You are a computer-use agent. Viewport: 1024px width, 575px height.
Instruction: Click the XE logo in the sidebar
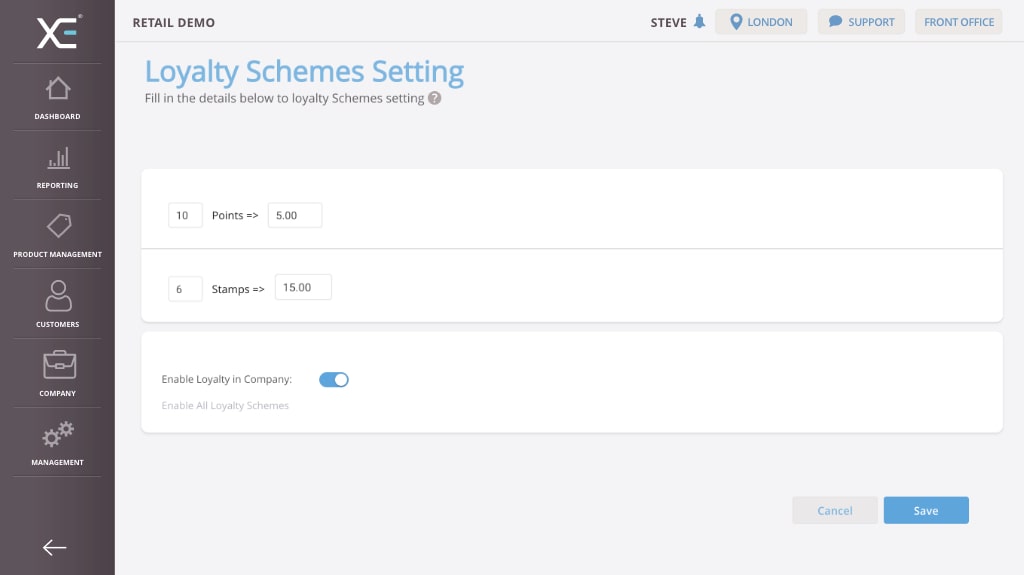[57, 33]
